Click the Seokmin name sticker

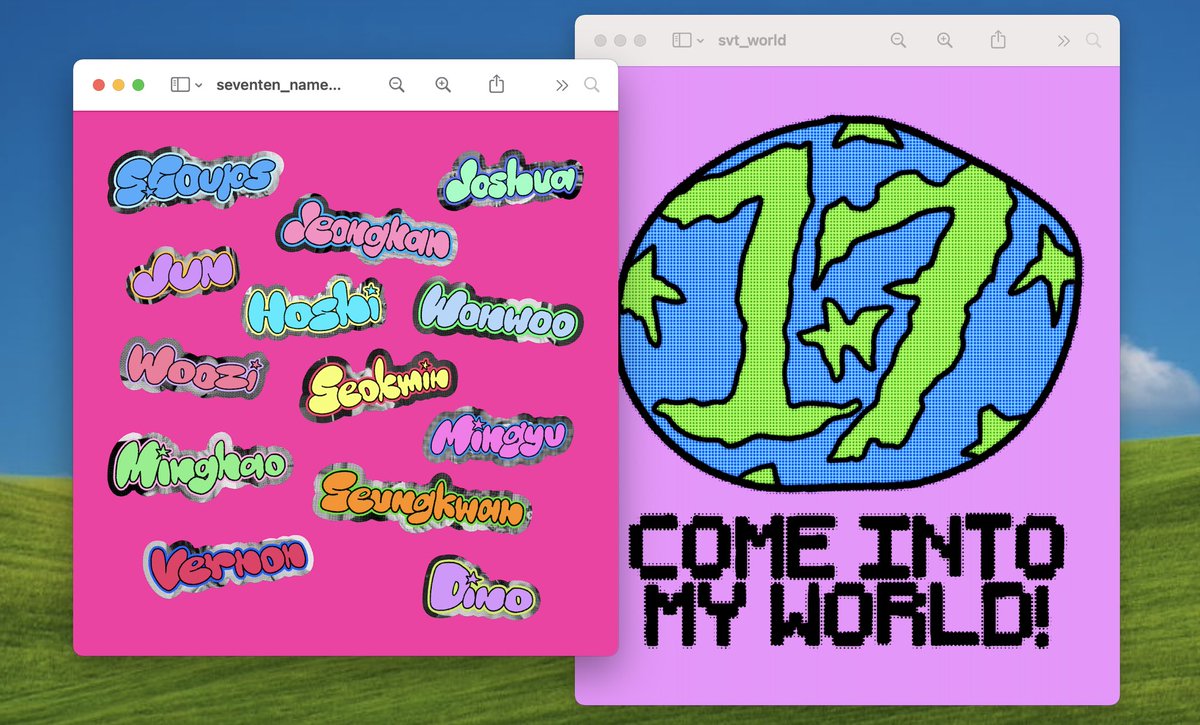[x=380, y=385]
